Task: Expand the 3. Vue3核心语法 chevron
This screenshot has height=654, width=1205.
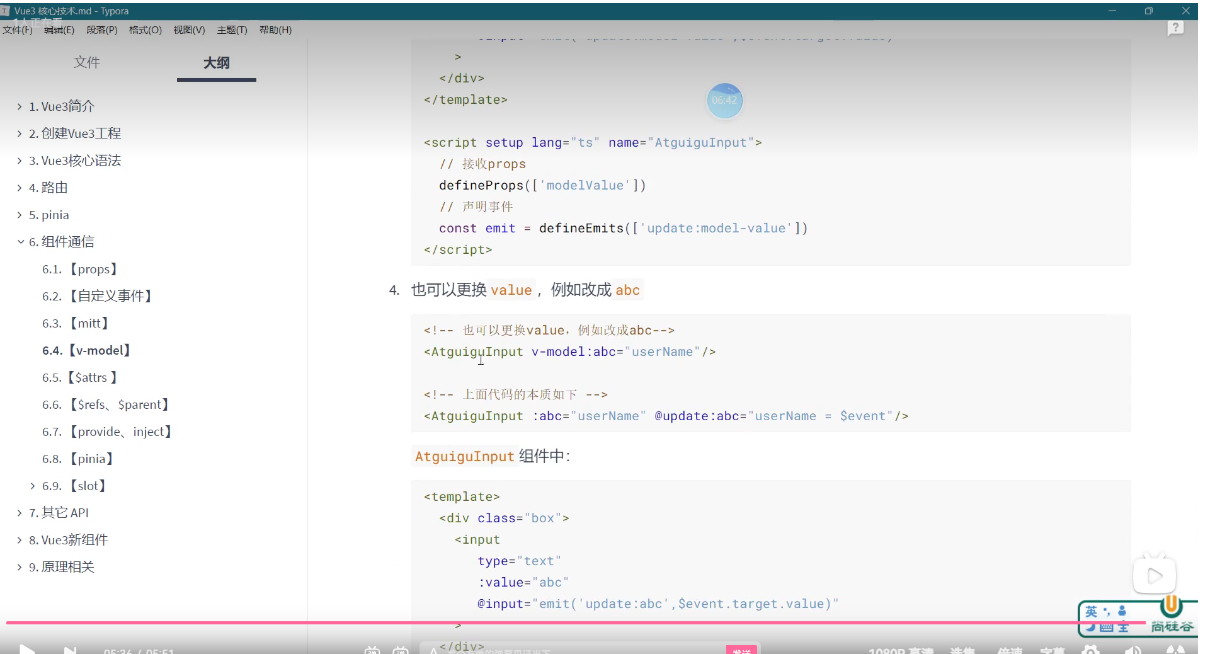Action: coord(19,160)
